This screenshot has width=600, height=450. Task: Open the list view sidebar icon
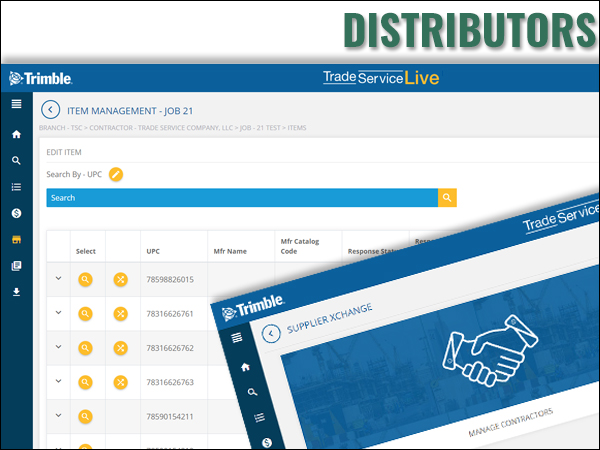[16, 187]
